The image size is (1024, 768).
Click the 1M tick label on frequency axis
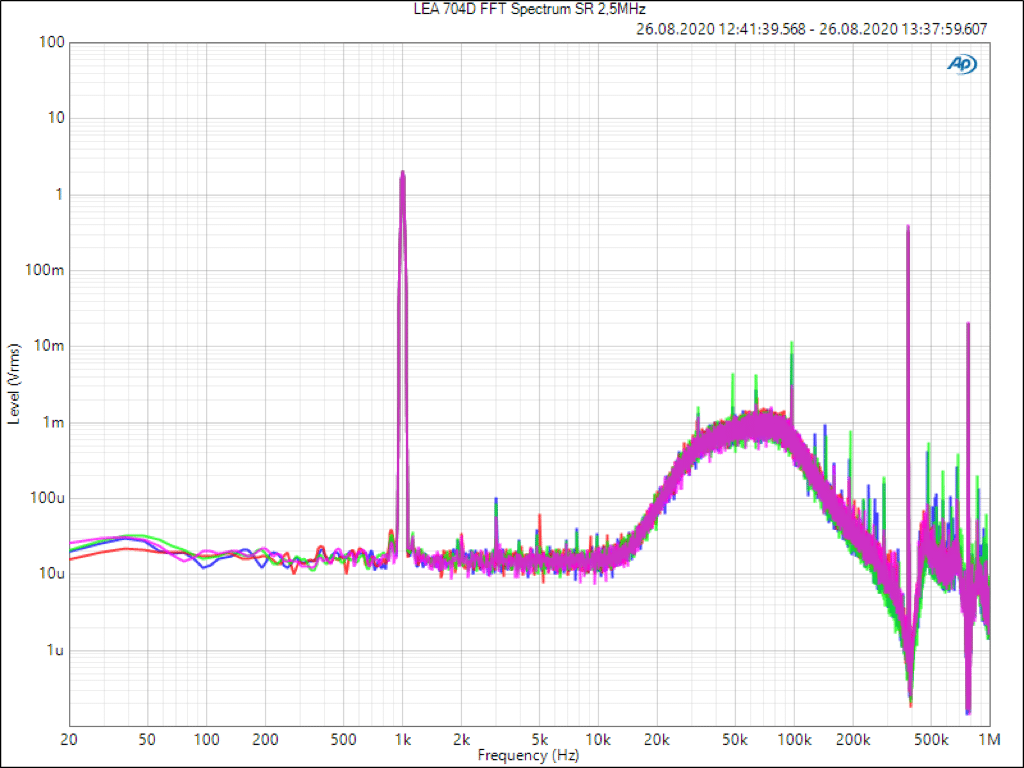989,740
